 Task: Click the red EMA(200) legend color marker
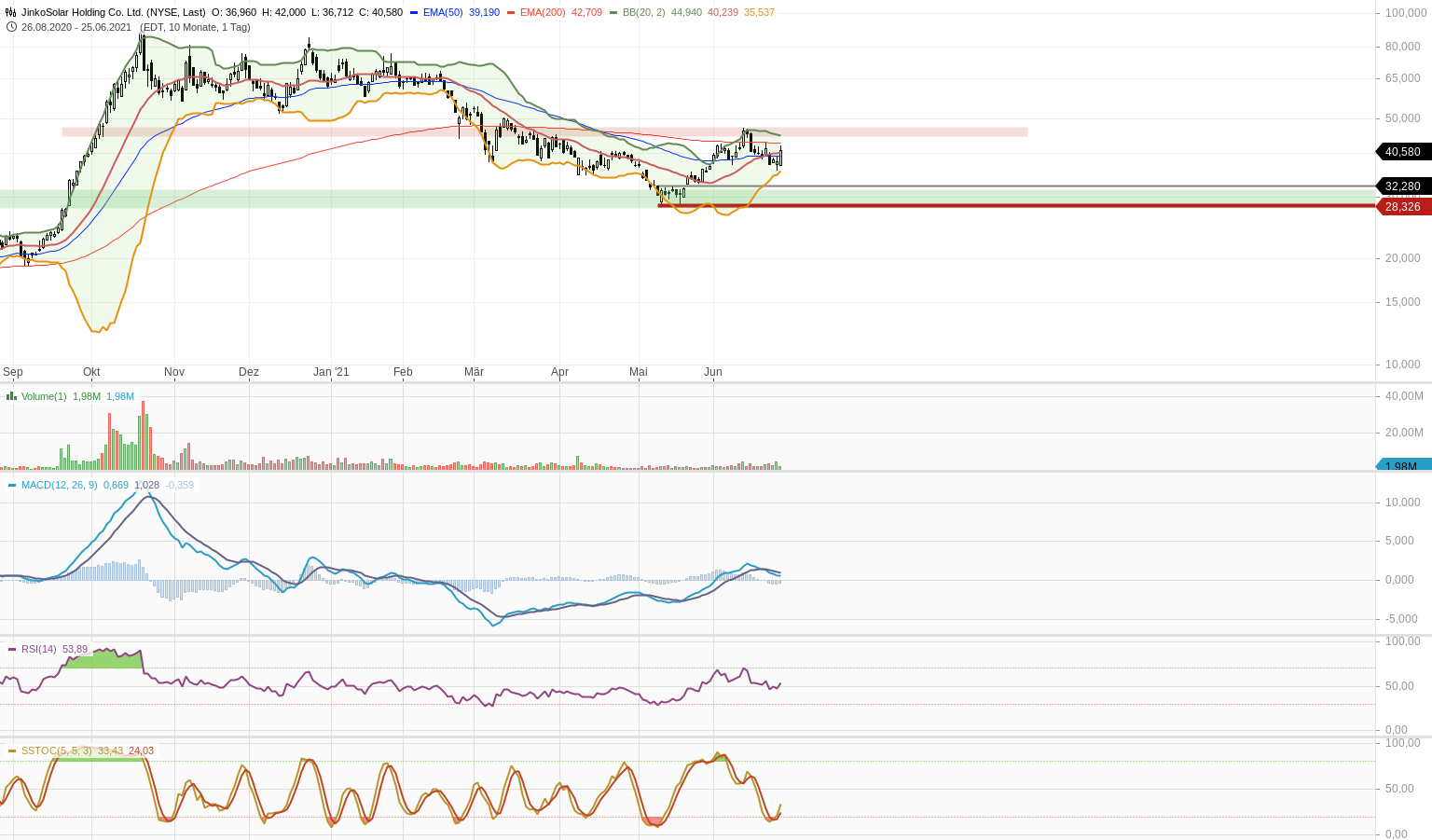tap(511, 12)
